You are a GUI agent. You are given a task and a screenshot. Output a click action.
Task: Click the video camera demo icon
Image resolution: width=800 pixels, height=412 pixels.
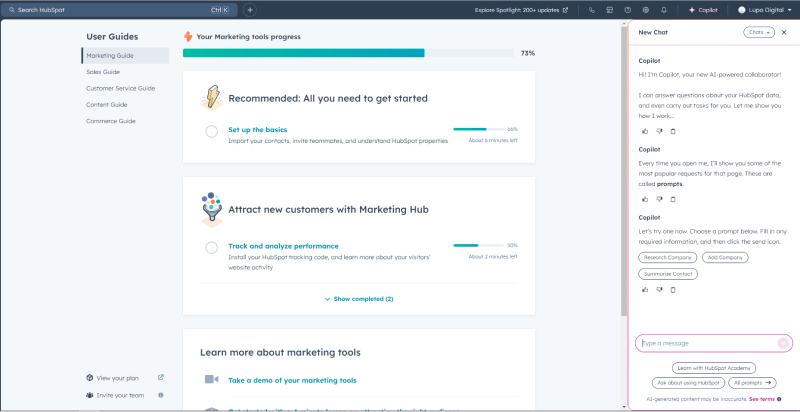tap(211, 379)
